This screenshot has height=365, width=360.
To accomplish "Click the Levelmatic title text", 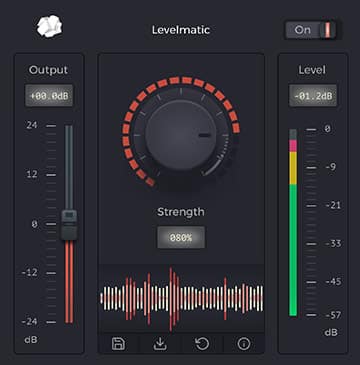I will (x=181, y=30).
